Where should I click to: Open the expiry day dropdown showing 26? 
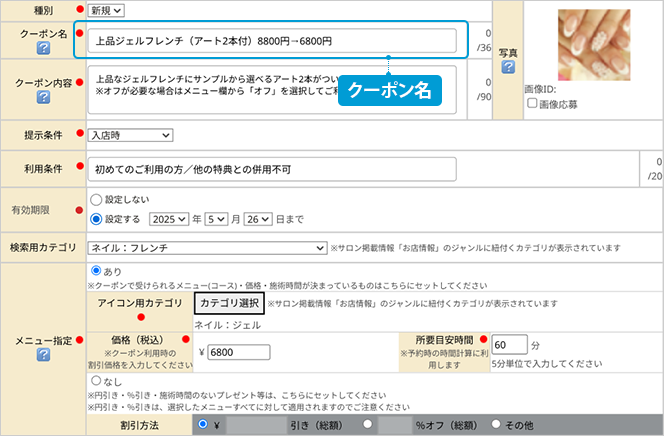[x=259, y=218]
